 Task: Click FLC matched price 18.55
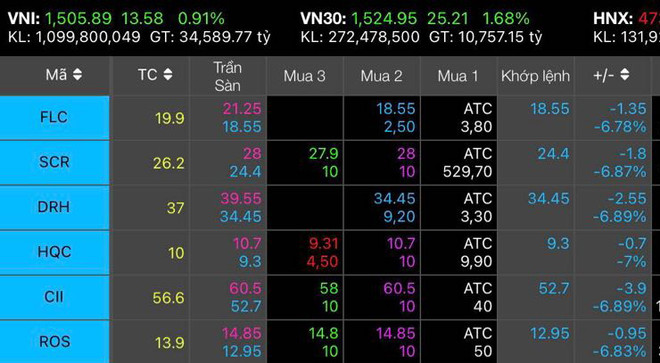(550, 109)
